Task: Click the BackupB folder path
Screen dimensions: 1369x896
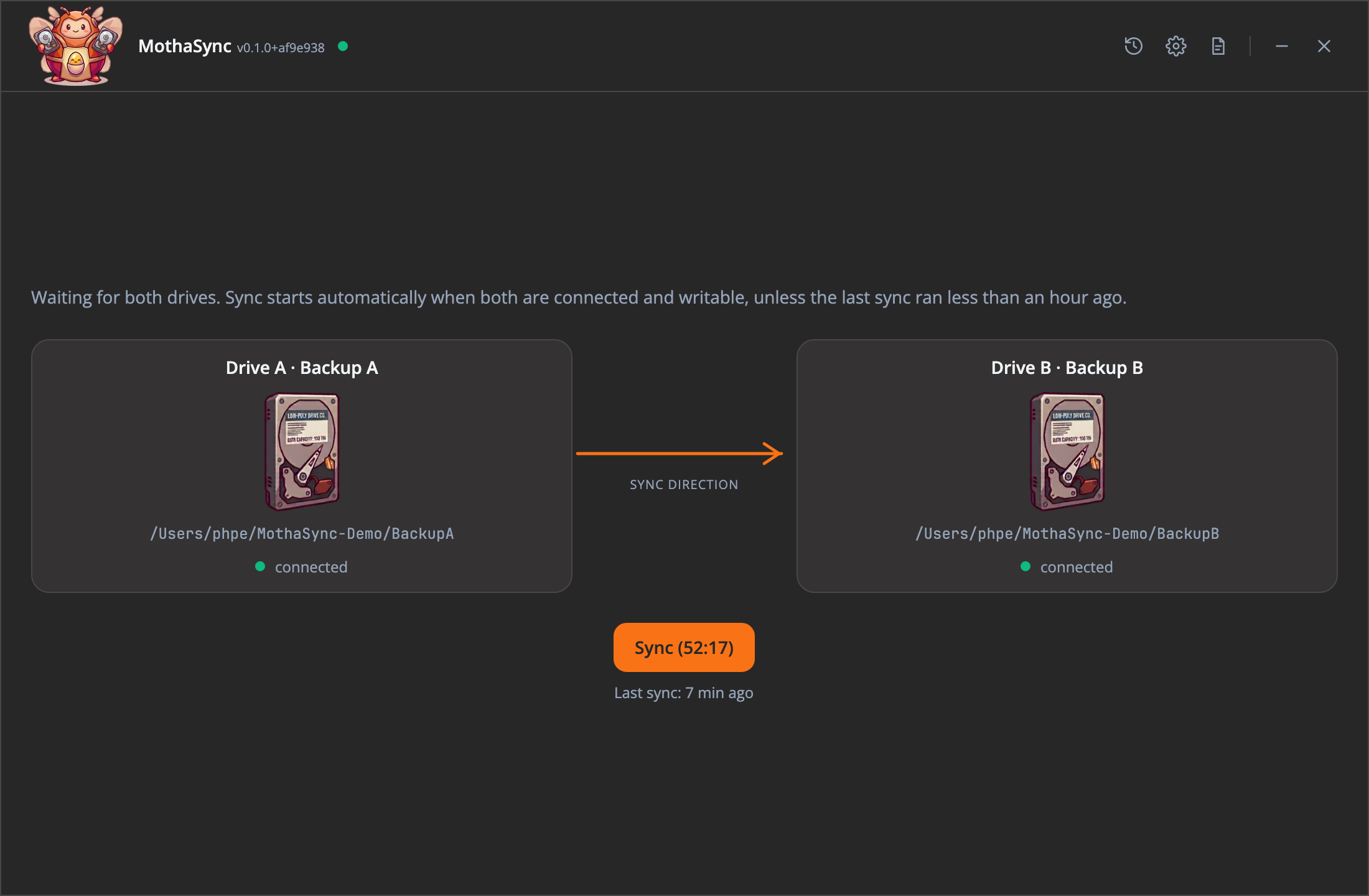Action: coord(1067,533)
